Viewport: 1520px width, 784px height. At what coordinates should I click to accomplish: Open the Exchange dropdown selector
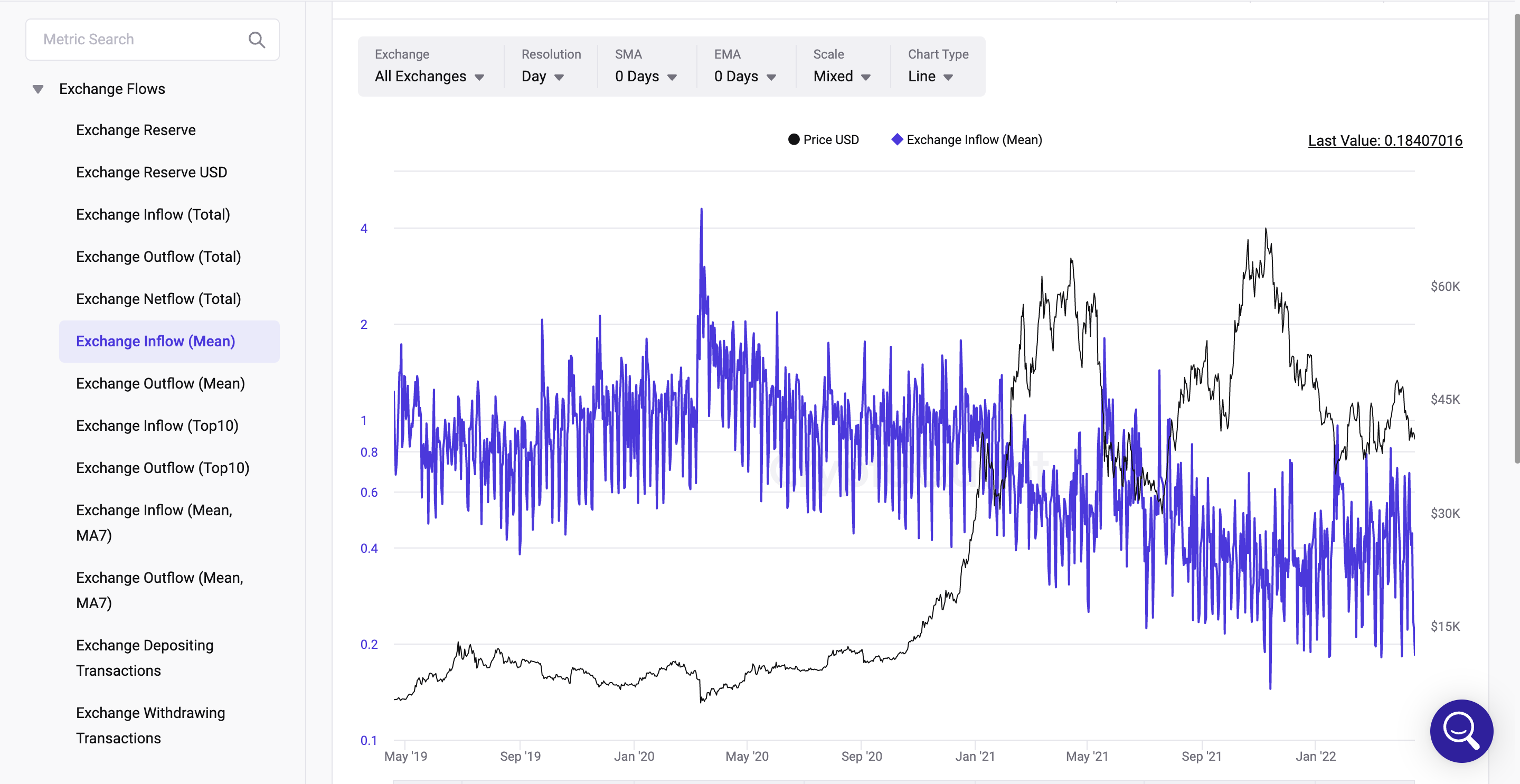click(429, 75)
